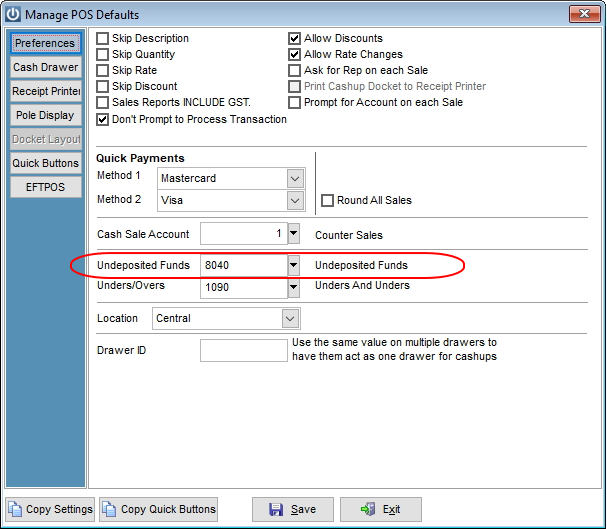Toggle the Skip Discount checkbox
This screenshot has width=607, height=529.
pyautogui.click(x=102, y=86)
